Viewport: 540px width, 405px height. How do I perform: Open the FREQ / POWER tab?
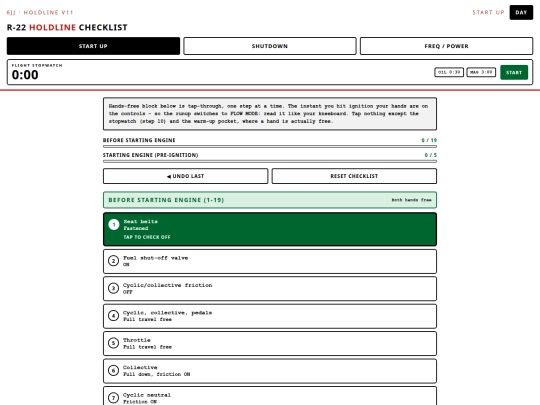446,46
